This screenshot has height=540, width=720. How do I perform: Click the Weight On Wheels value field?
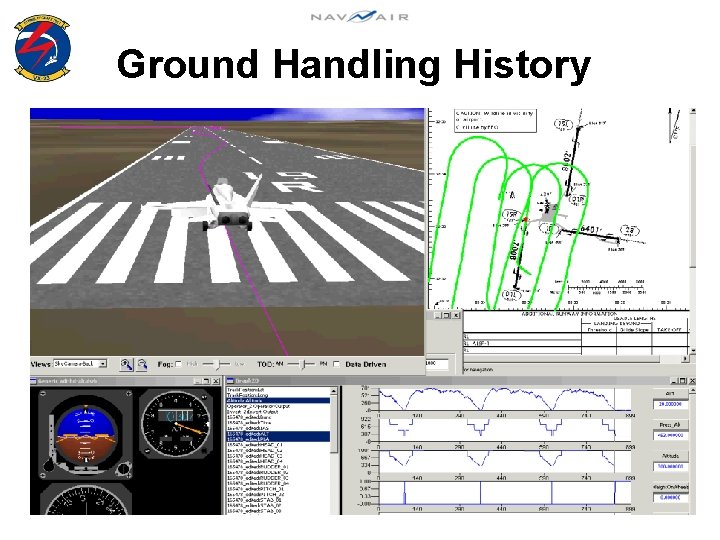coord(670,497)
